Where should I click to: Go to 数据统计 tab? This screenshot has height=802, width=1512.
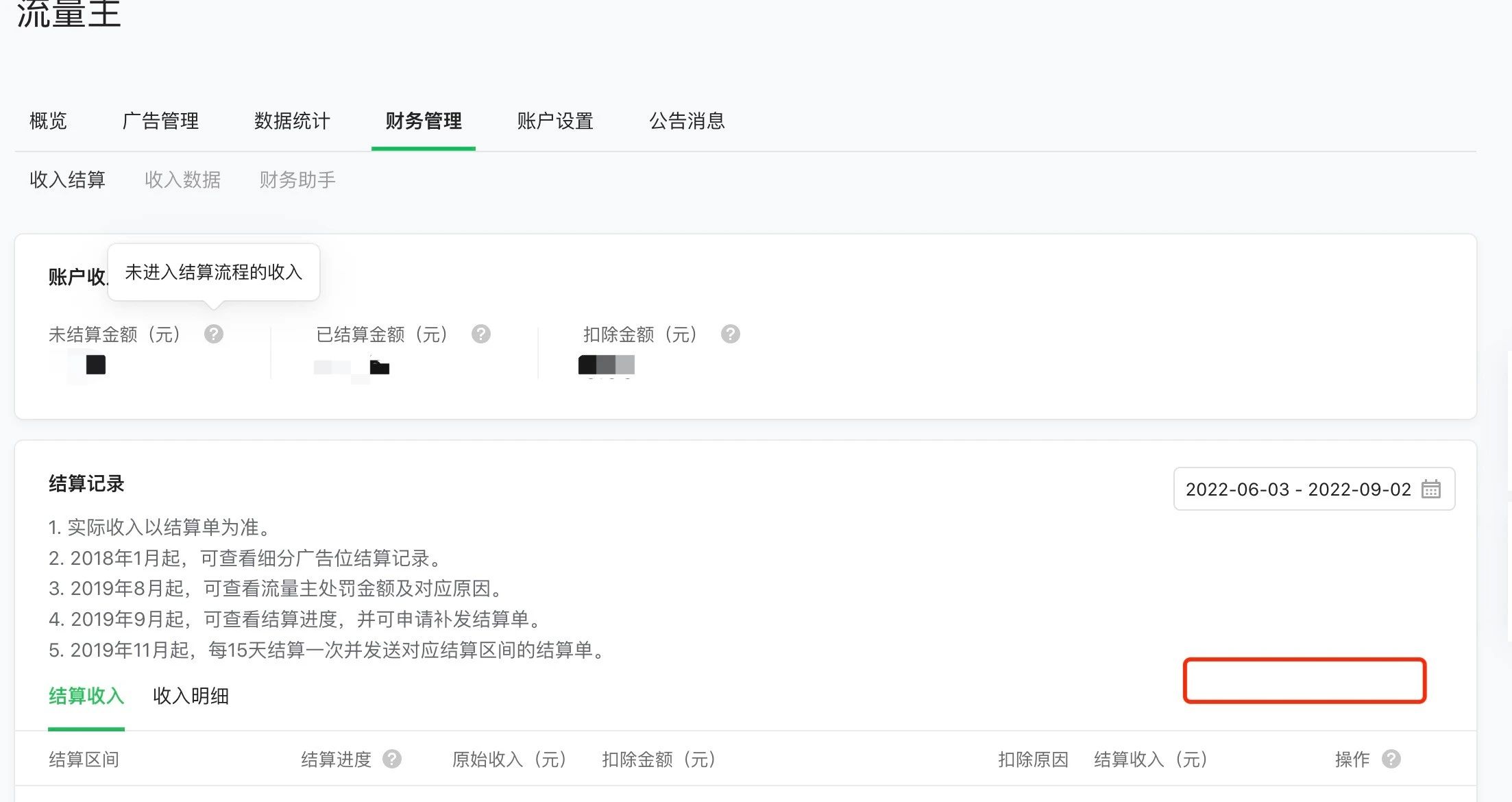pyautogui.click(x=292, y=121)
